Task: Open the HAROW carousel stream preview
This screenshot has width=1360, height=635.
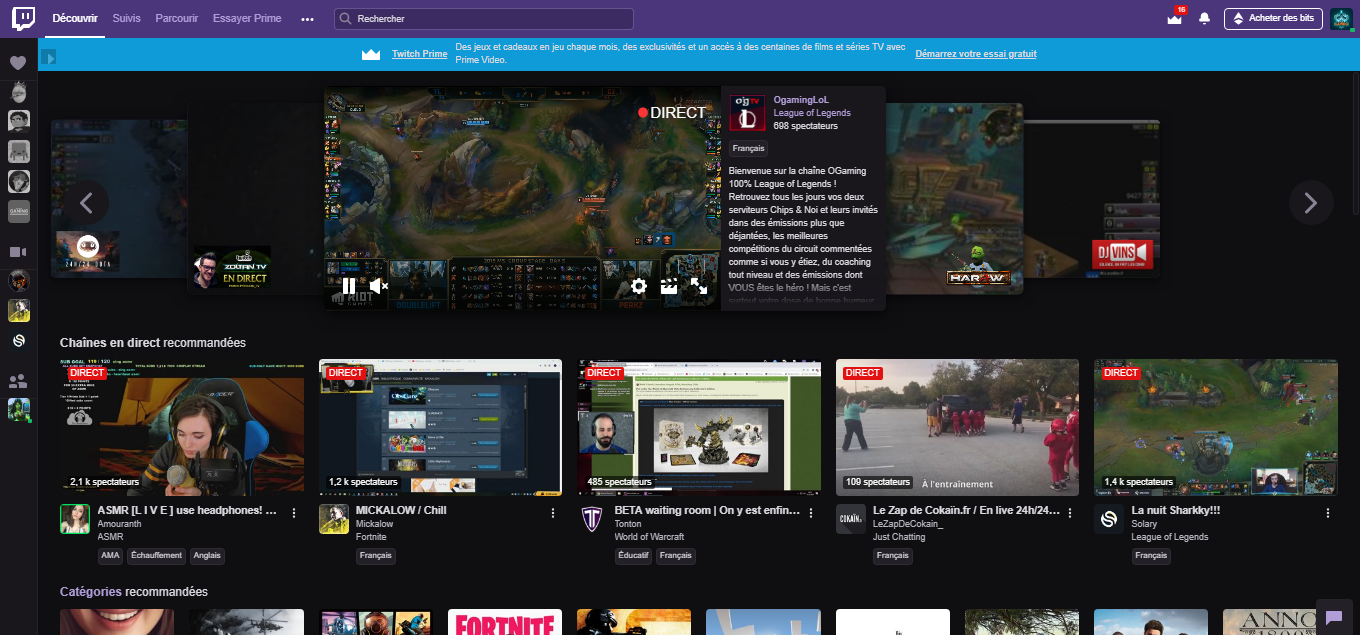Action: tap(955, 197)
